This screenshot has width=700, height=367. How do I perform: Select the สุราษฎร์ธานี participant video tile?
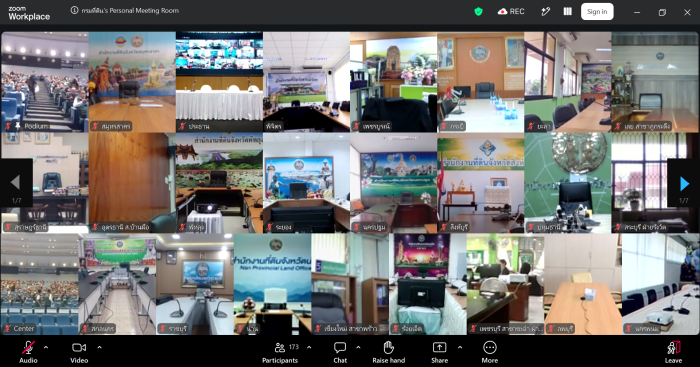(45, 183)
